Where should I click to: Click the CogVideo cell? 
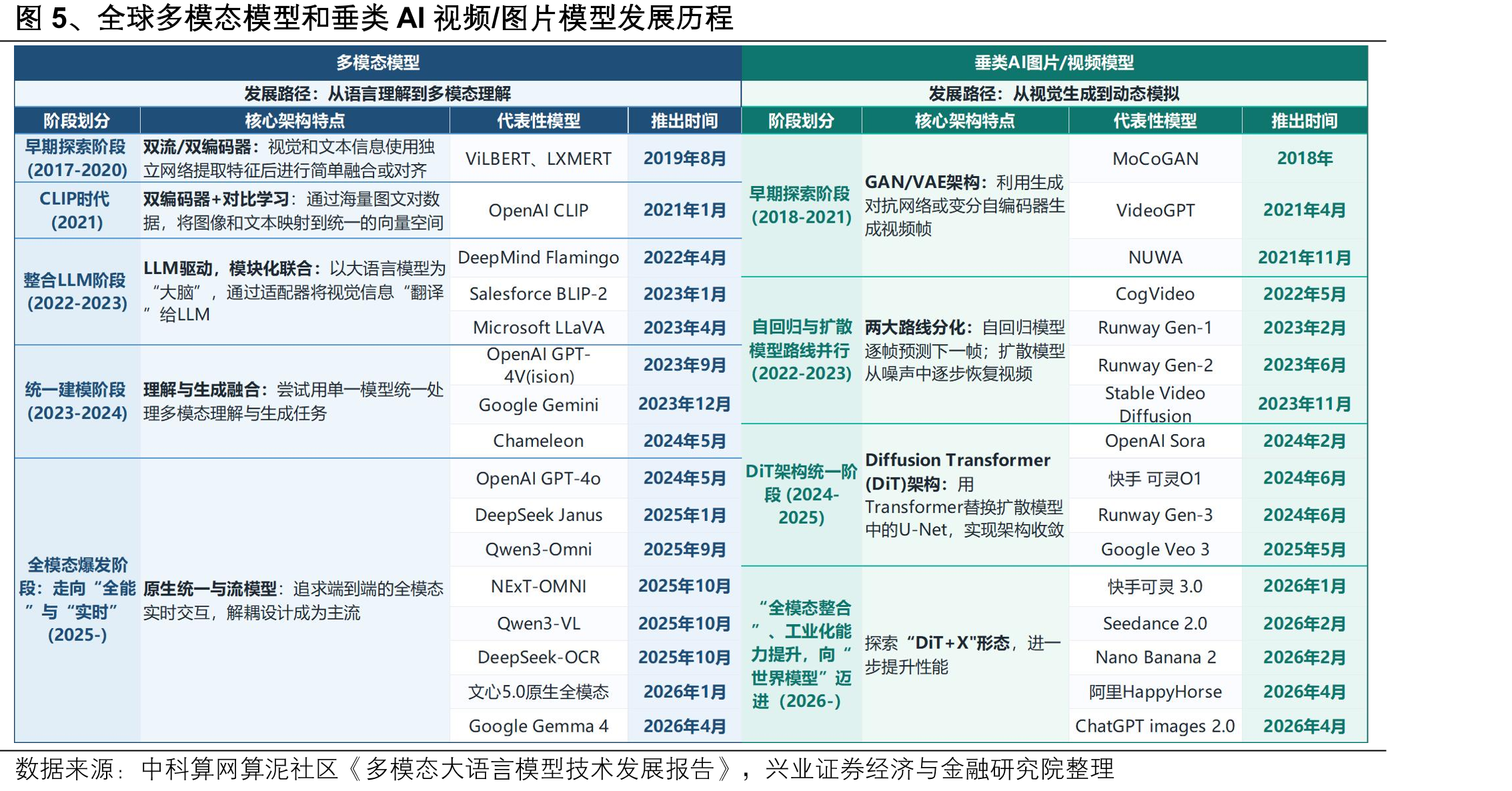[1155, 294]
